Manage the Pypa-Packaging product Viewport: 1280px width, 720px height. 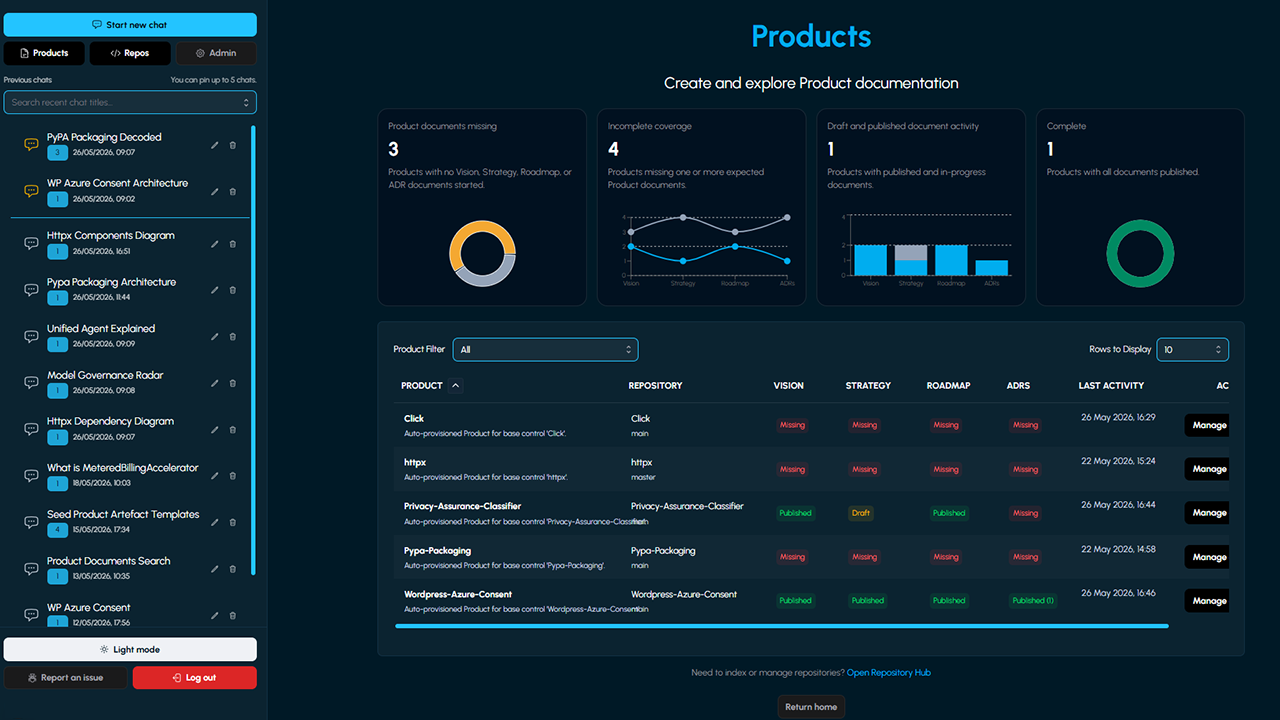1207,557
